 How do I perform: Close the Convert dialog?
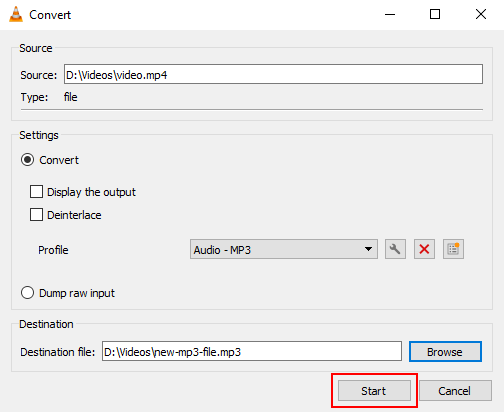(x=481, y=14)
